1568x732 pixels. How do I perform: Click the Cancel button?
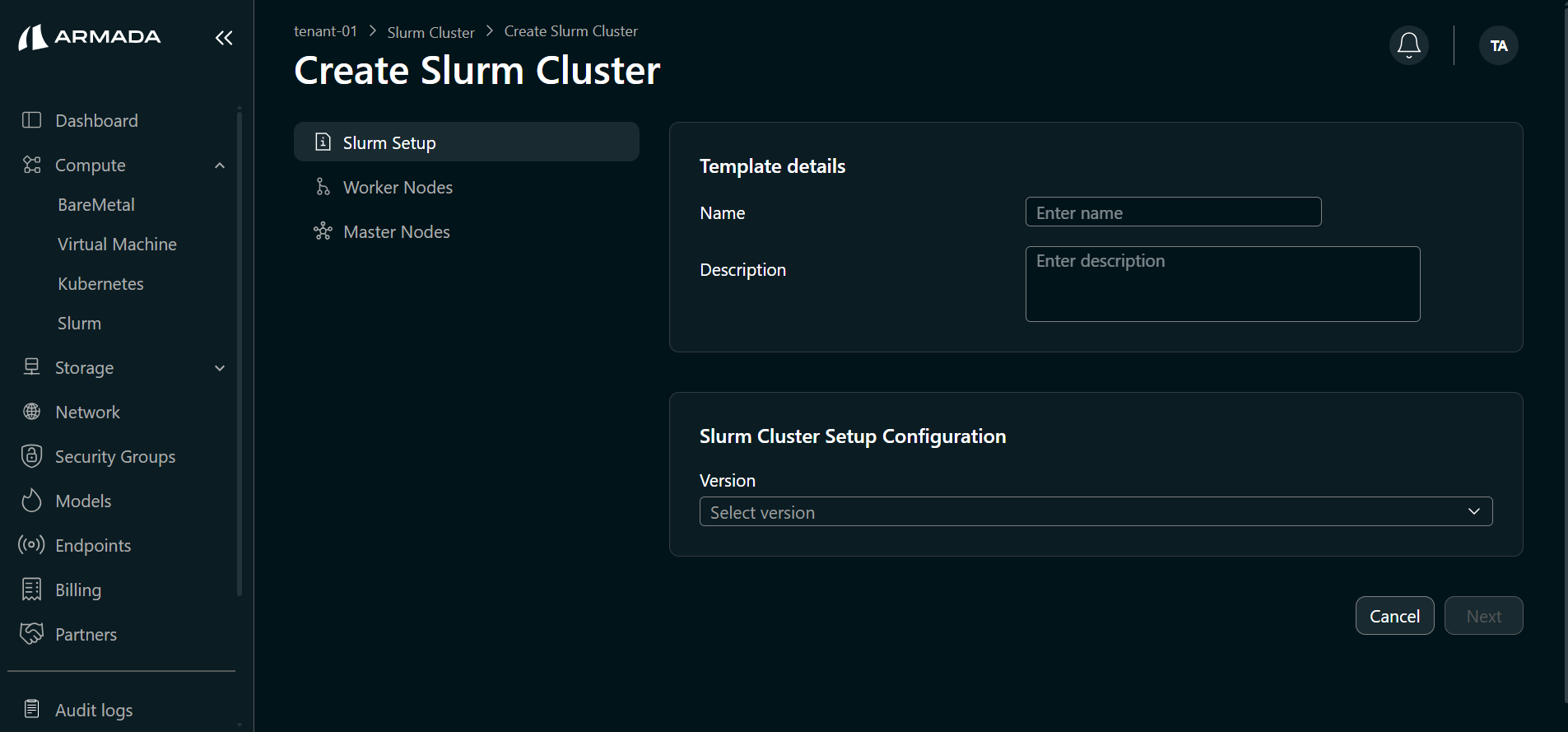click(1394, 616)
